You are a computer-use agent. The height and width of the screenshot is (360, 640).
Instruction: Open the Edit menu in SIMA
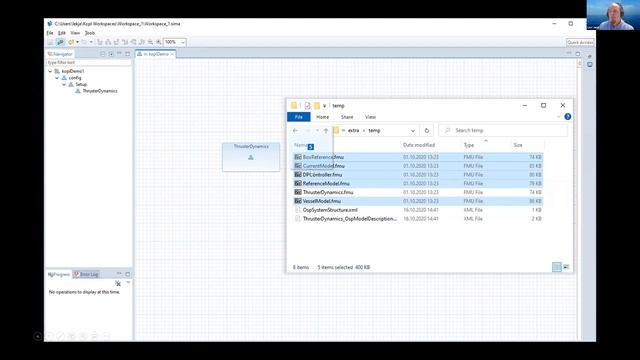click(x=62, y=33)
